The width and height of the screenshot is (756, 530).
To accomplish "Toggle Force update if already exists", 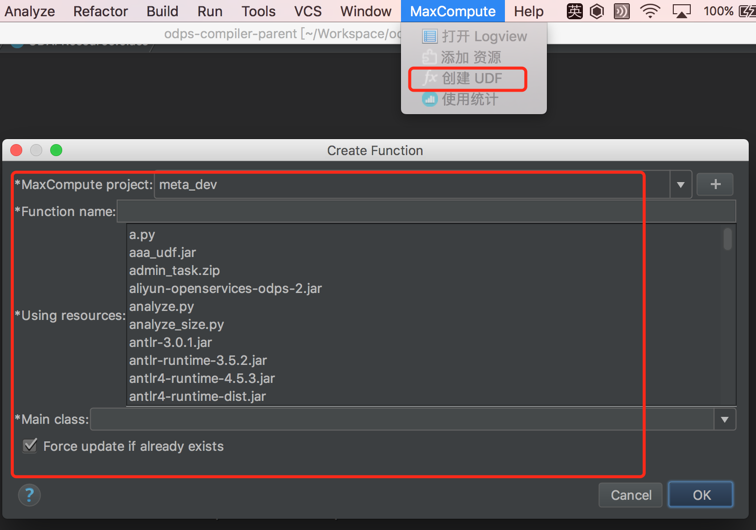I will pyautogui.click(x=30, y=446).
